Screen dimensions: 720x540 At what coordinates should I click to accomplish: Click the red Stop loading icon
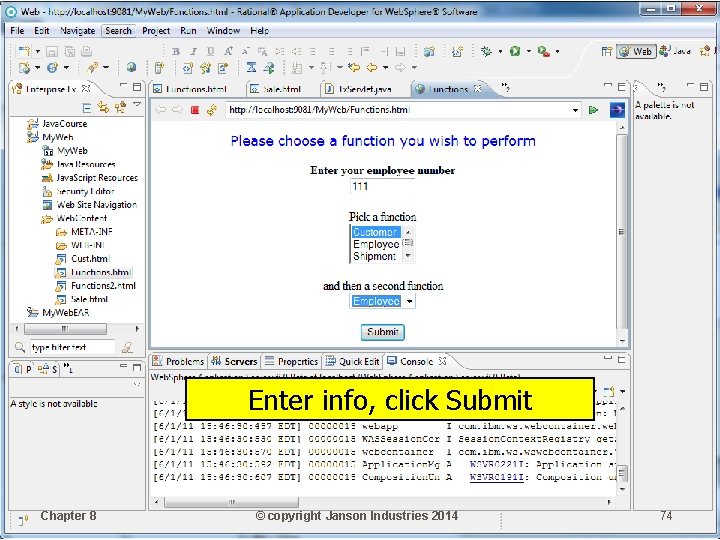[195, 110]
